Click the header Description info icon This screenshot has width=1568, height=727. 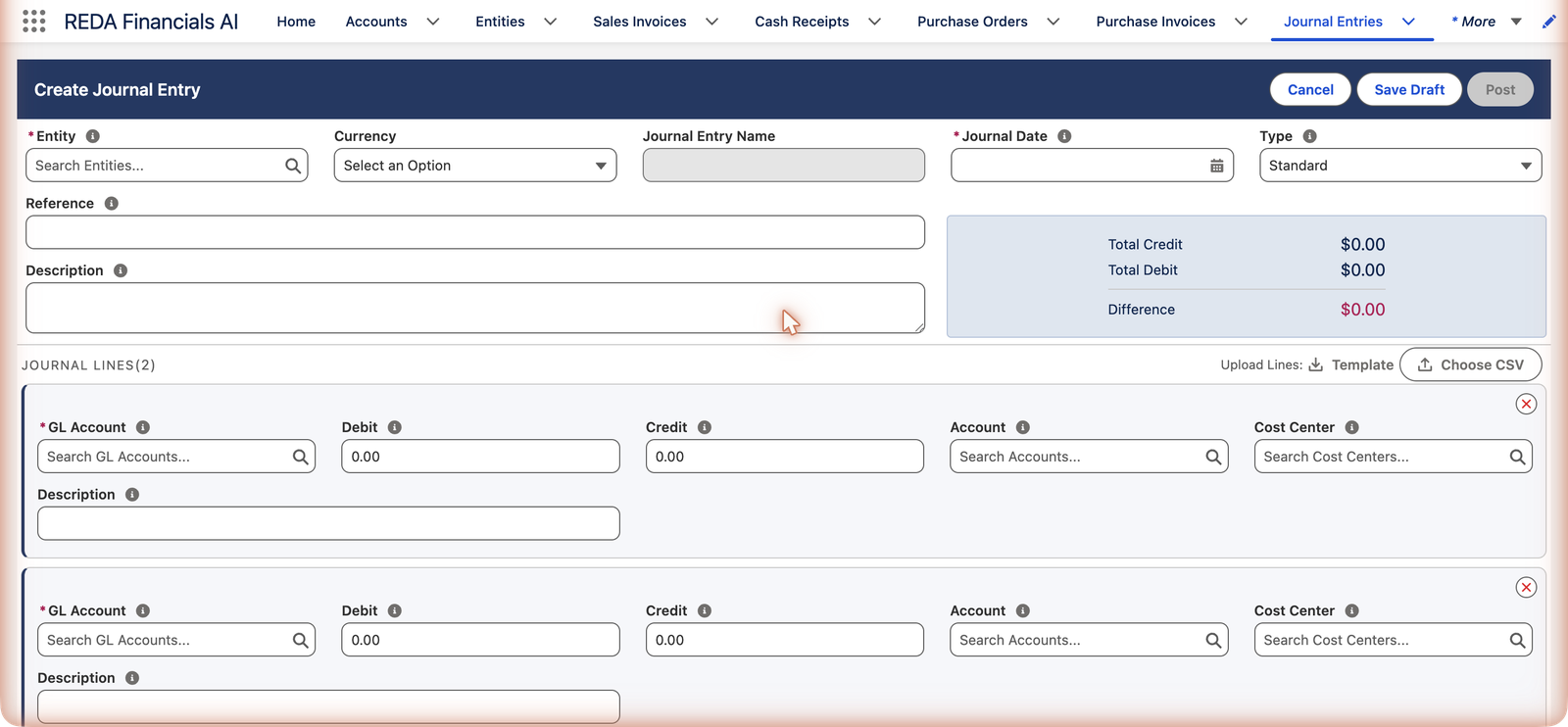pos(121,270)
